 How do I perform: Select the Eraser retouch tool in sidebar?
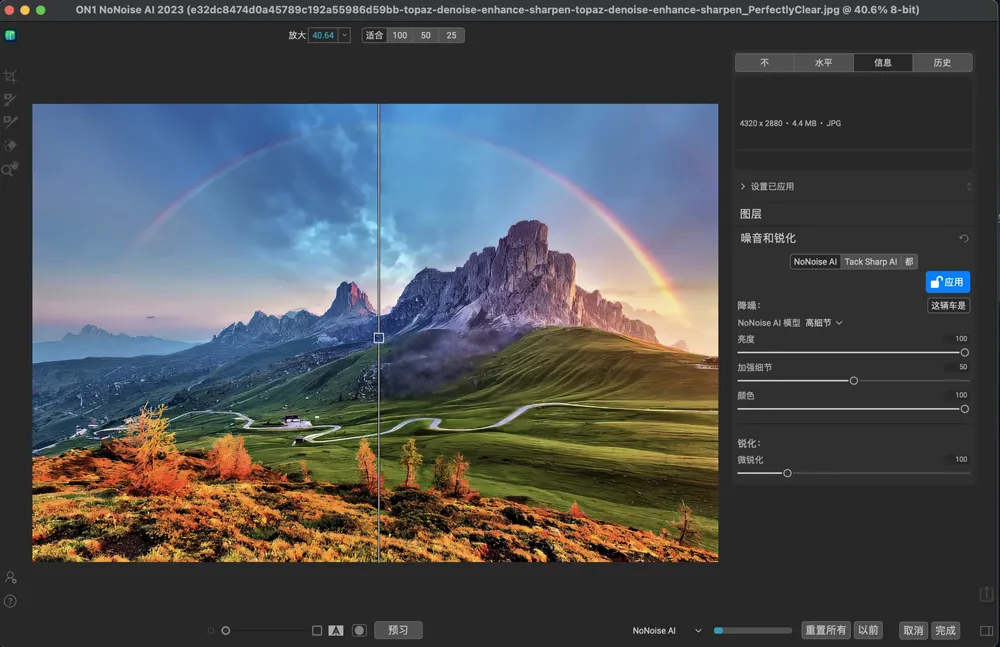pyautogui.click(x=10, y=146)
